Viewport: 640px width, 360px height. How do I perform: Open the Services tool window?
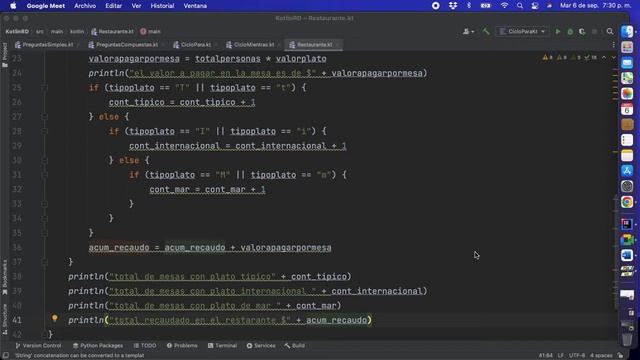point(261,346)
